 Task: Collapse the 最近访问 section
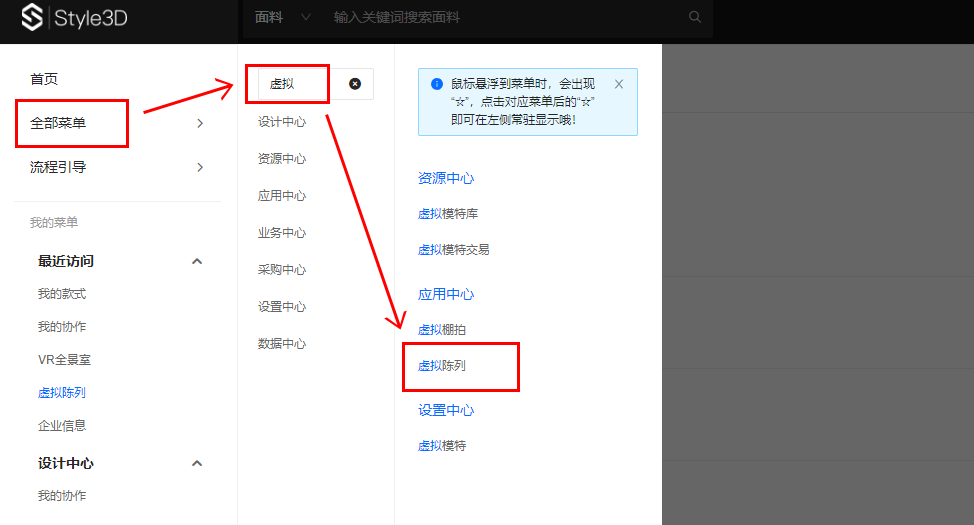coord(197,261)
